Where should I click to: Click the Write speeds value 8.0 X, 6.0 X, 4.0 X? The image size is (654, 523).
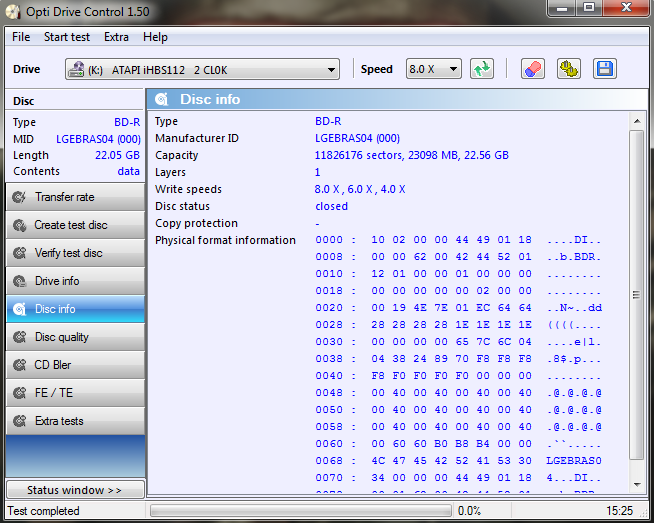click(360, 189)
